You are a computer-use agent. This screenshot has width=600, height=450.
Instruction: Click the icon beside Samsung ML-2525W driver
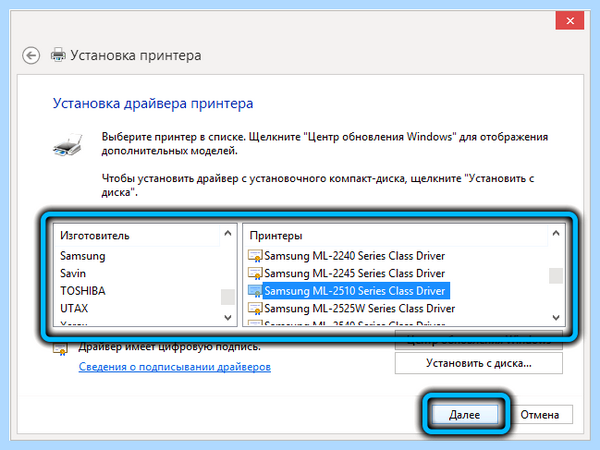(x=255, y=308)
